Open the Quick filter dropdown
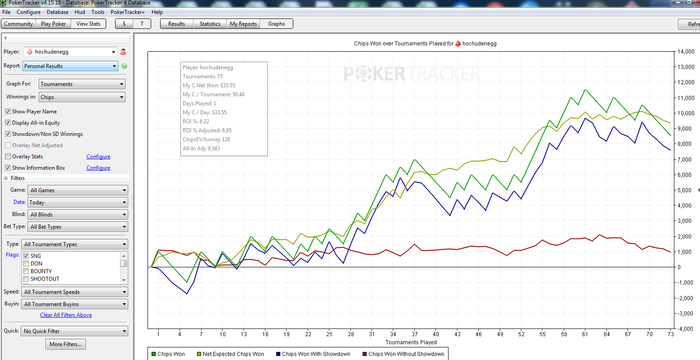The height and width of the screenshot is (360, 700). [x=75, y=331]
